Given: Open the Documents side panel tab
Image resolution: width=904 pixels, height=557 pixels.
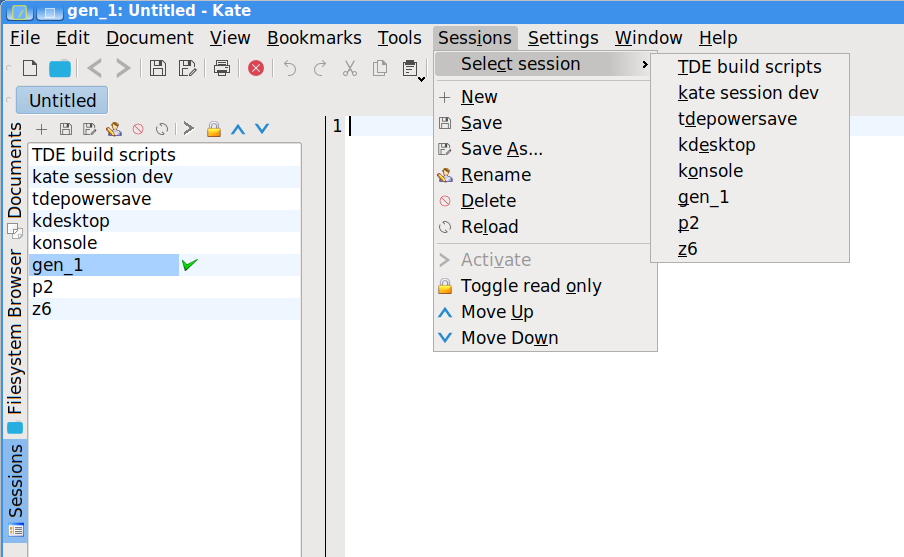Looking at the screenshot, I should pos(15,179).
